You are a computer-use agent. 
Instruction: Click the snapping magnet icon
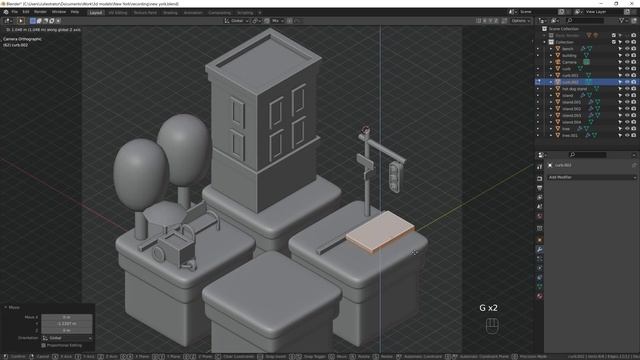tap(256, 20)
